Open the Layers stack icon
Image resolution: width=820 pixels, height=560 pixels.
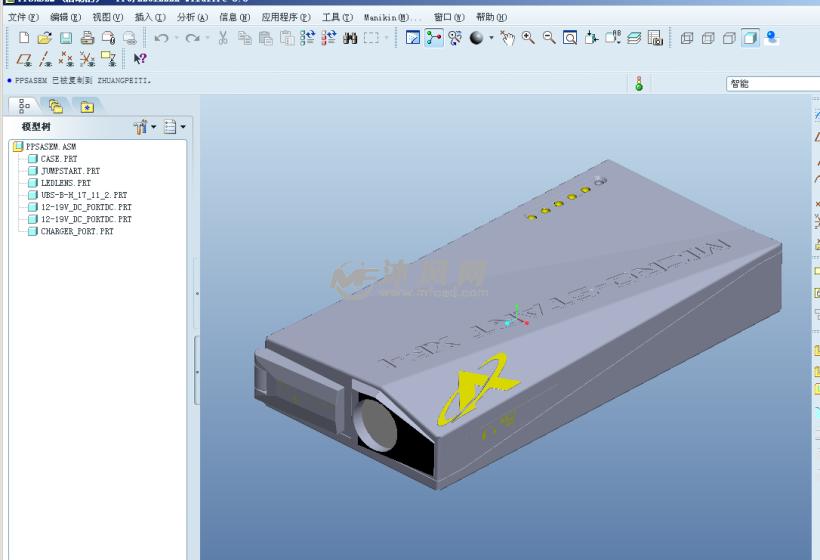tap(634, 38)
